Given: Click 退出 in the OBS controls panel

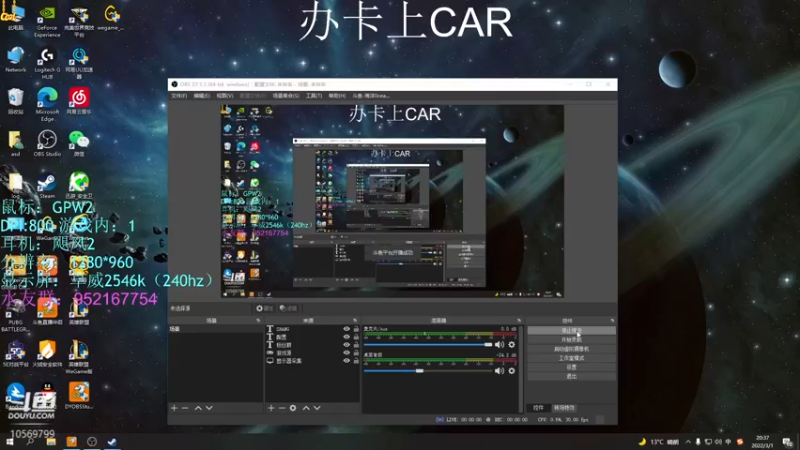Looking at the screenshot, I should point(571,377).
